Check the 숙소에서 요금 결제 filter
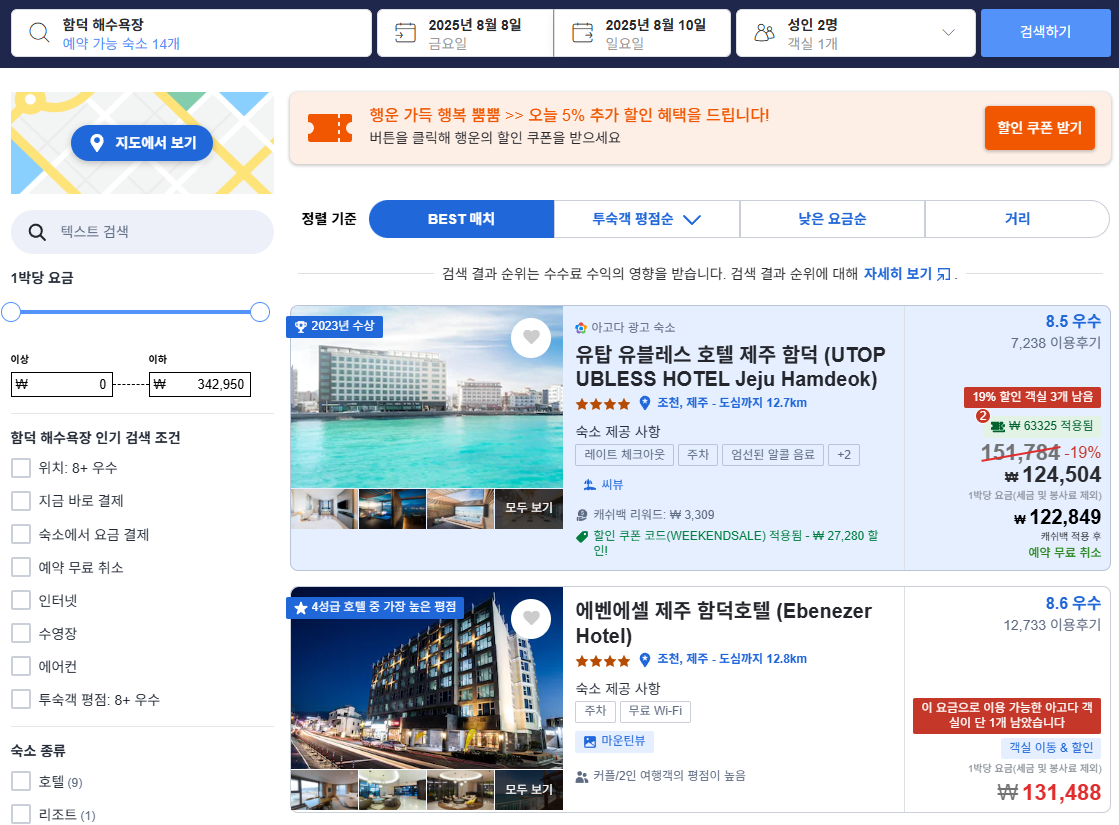 tap(21, 535)
